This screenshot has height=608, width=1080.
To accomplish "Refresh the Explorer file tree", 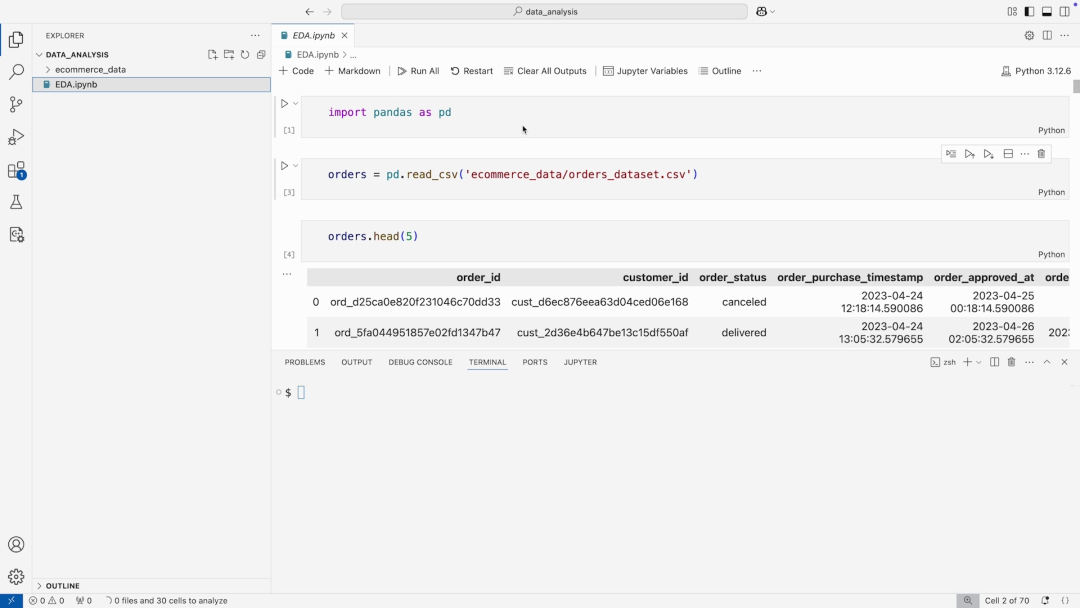I will click(245, 55).
